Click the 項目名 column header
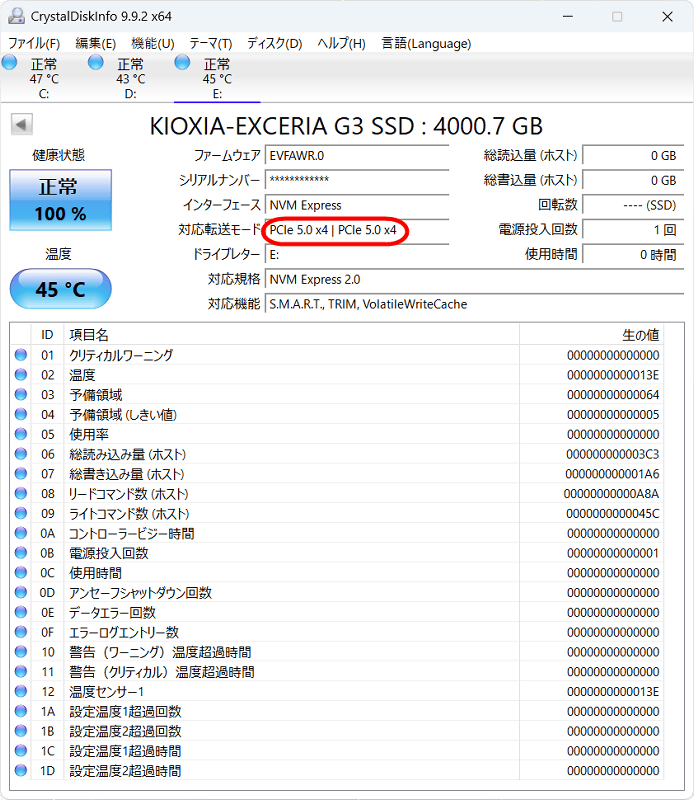 (x=291, y=335)
